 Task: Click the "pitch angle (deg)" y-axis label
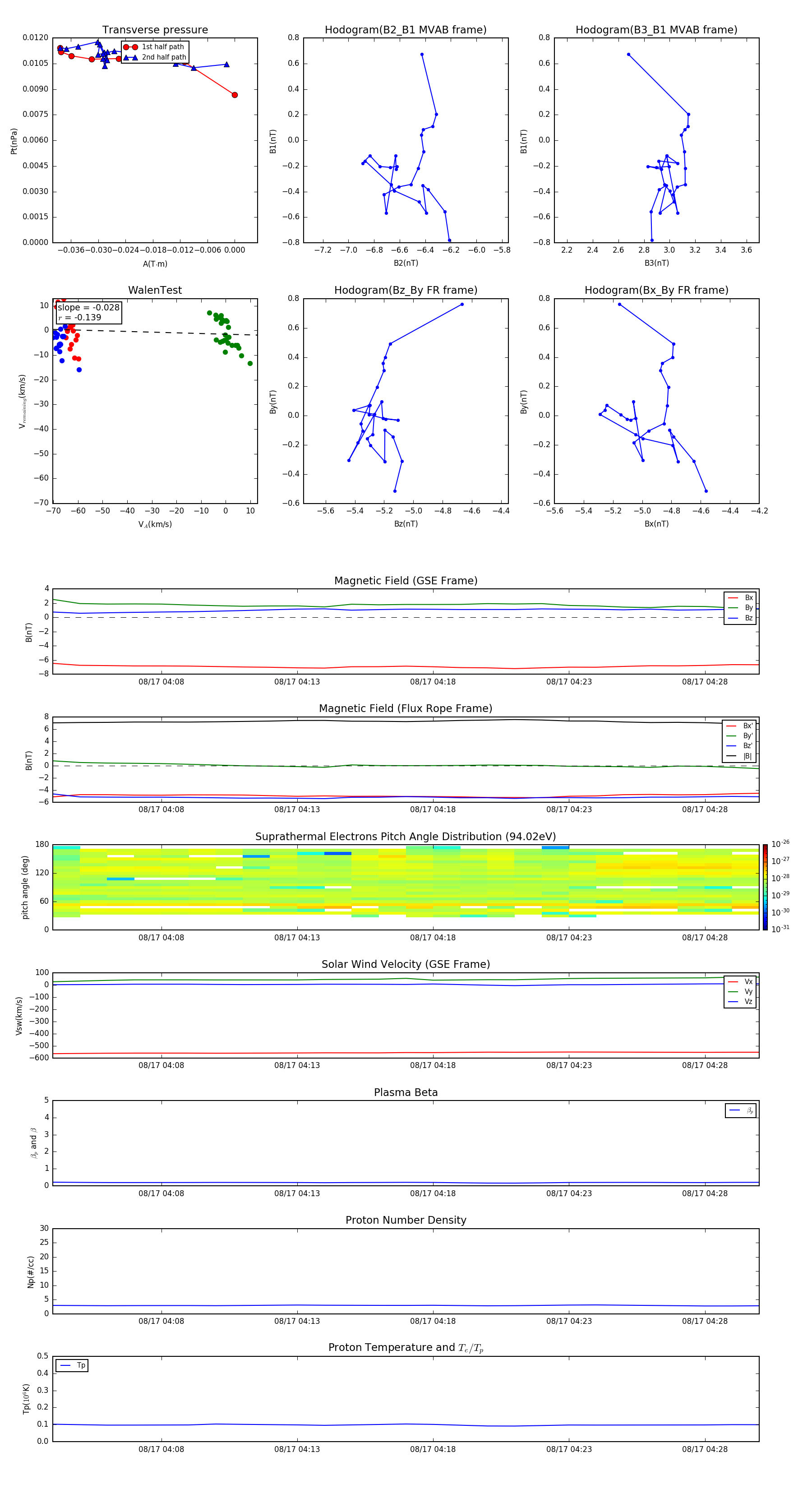[x=25, y=887]
